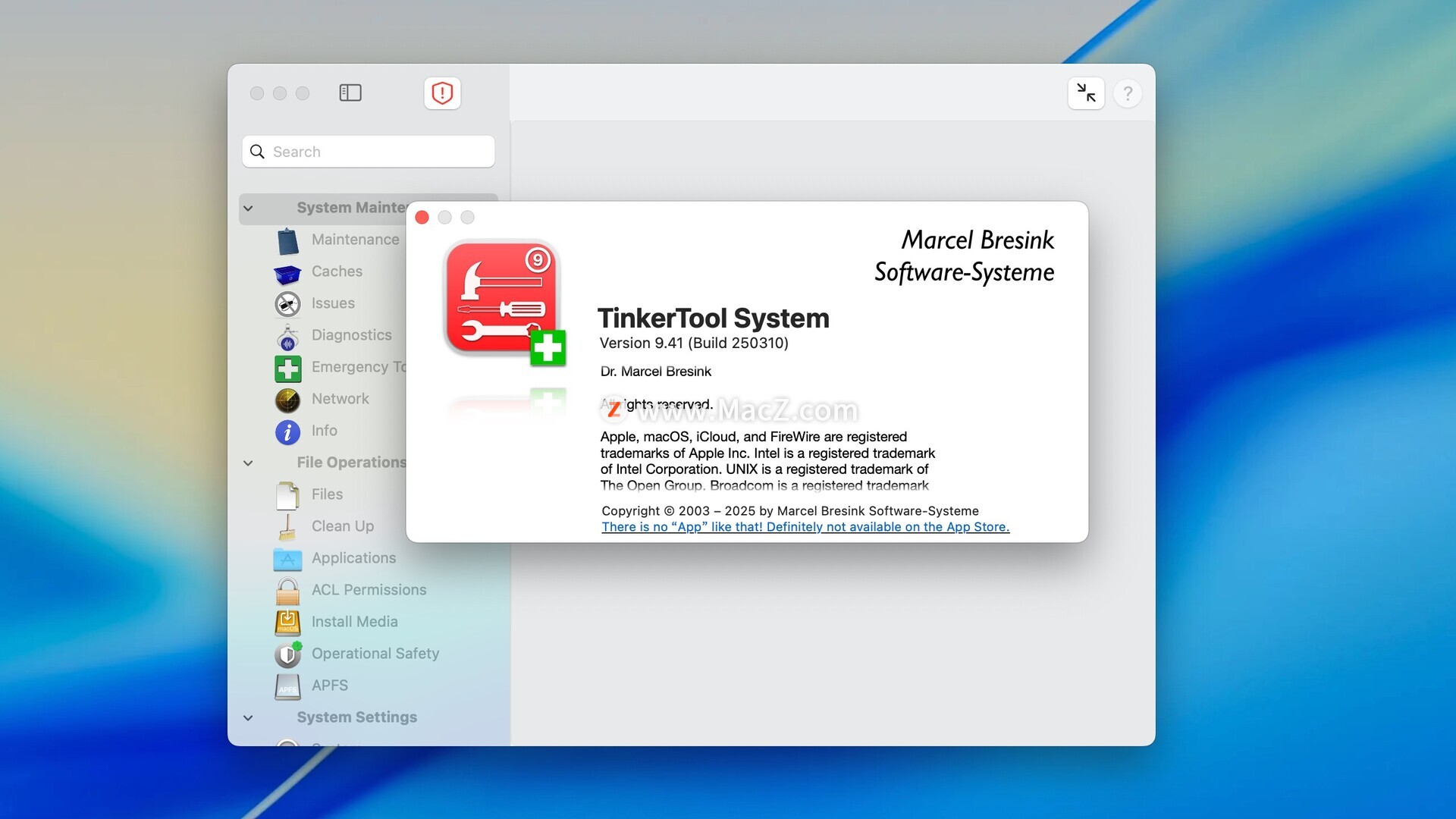Click the 'Version 9.41 (Build 250310)' text
This screenshot has height=819, width=1456.
point(694,344)
